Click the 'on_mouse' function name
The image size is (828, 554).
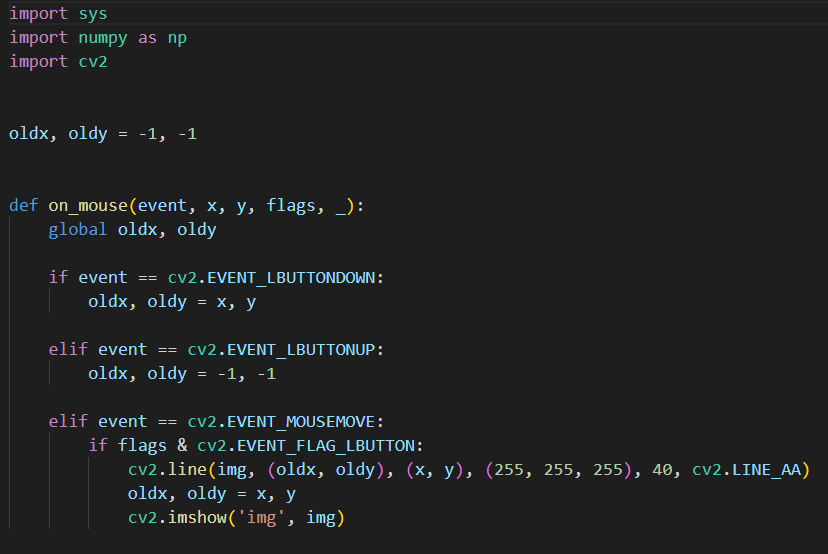point(88,205)
